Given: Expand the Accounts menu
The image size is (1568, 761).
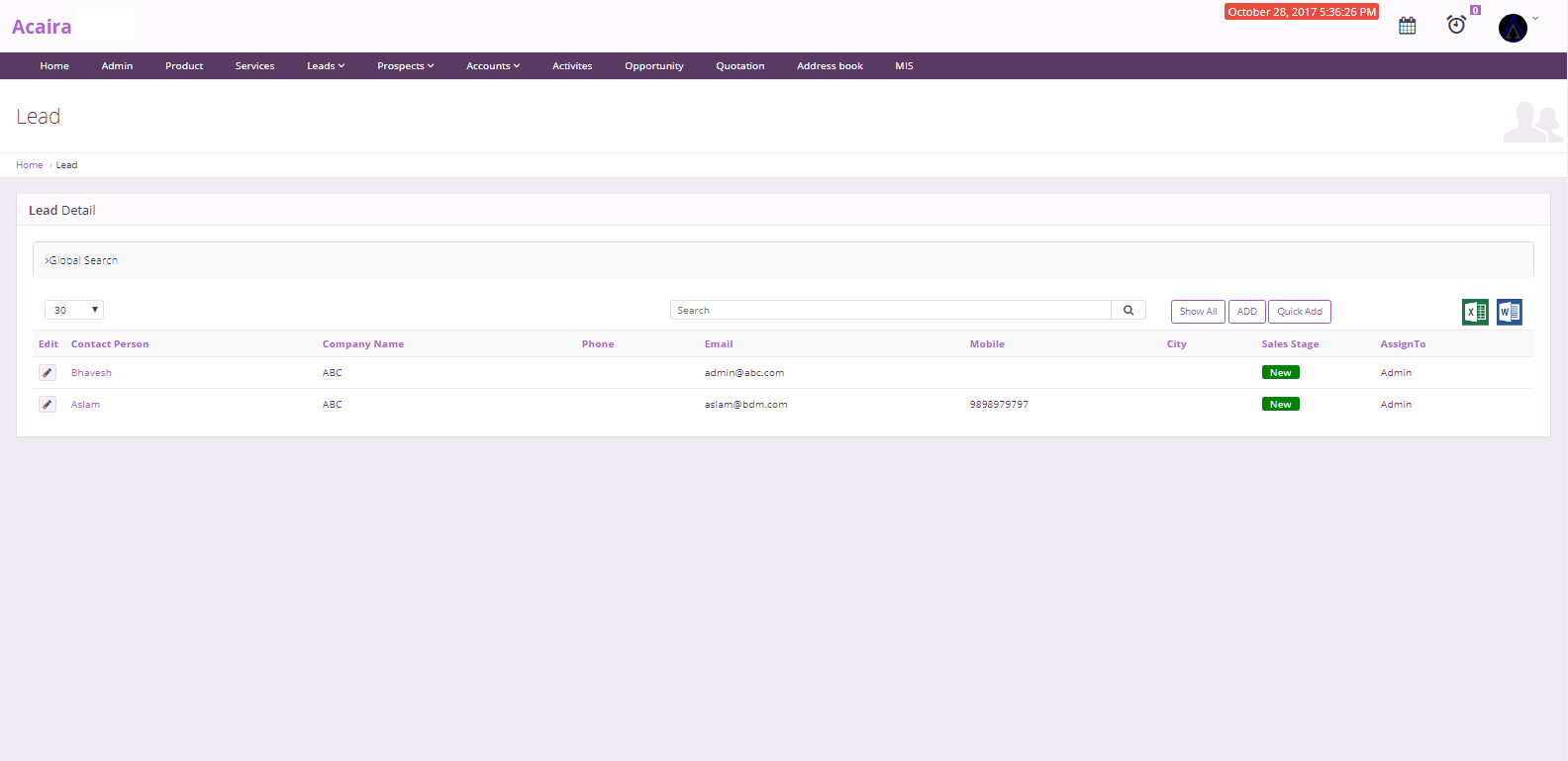Looking at the screenshot, I should 492,66.
